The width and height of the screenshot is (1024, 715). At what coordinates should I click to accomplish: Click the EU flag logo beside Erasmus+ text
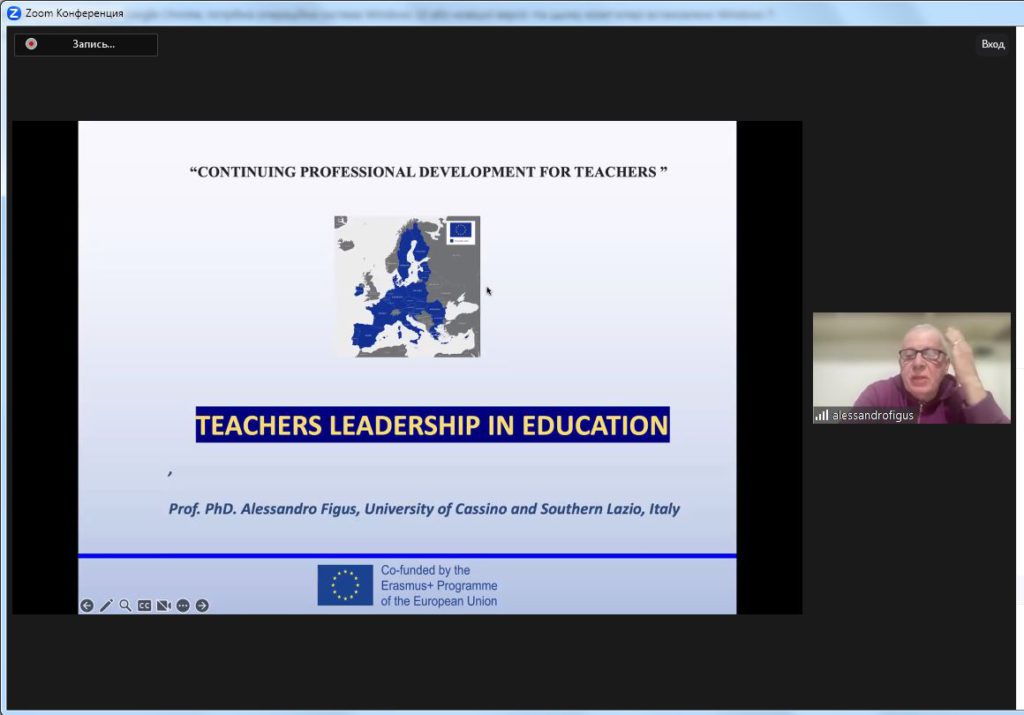[x=345, y=585]
